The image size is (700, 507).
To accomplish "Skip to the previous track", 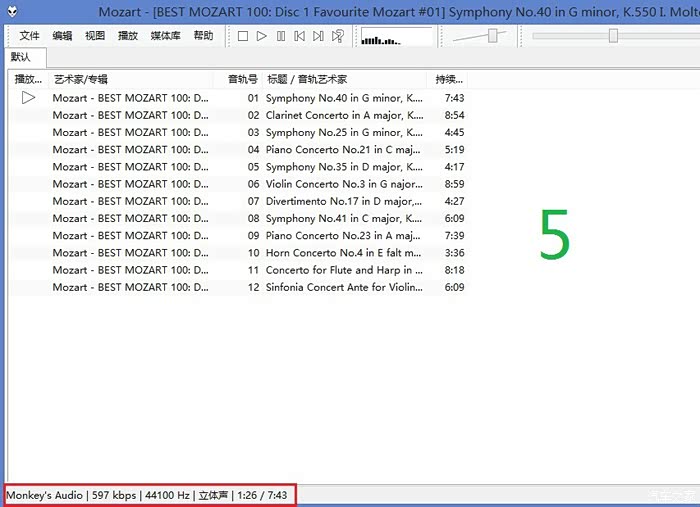I will 300,36.
